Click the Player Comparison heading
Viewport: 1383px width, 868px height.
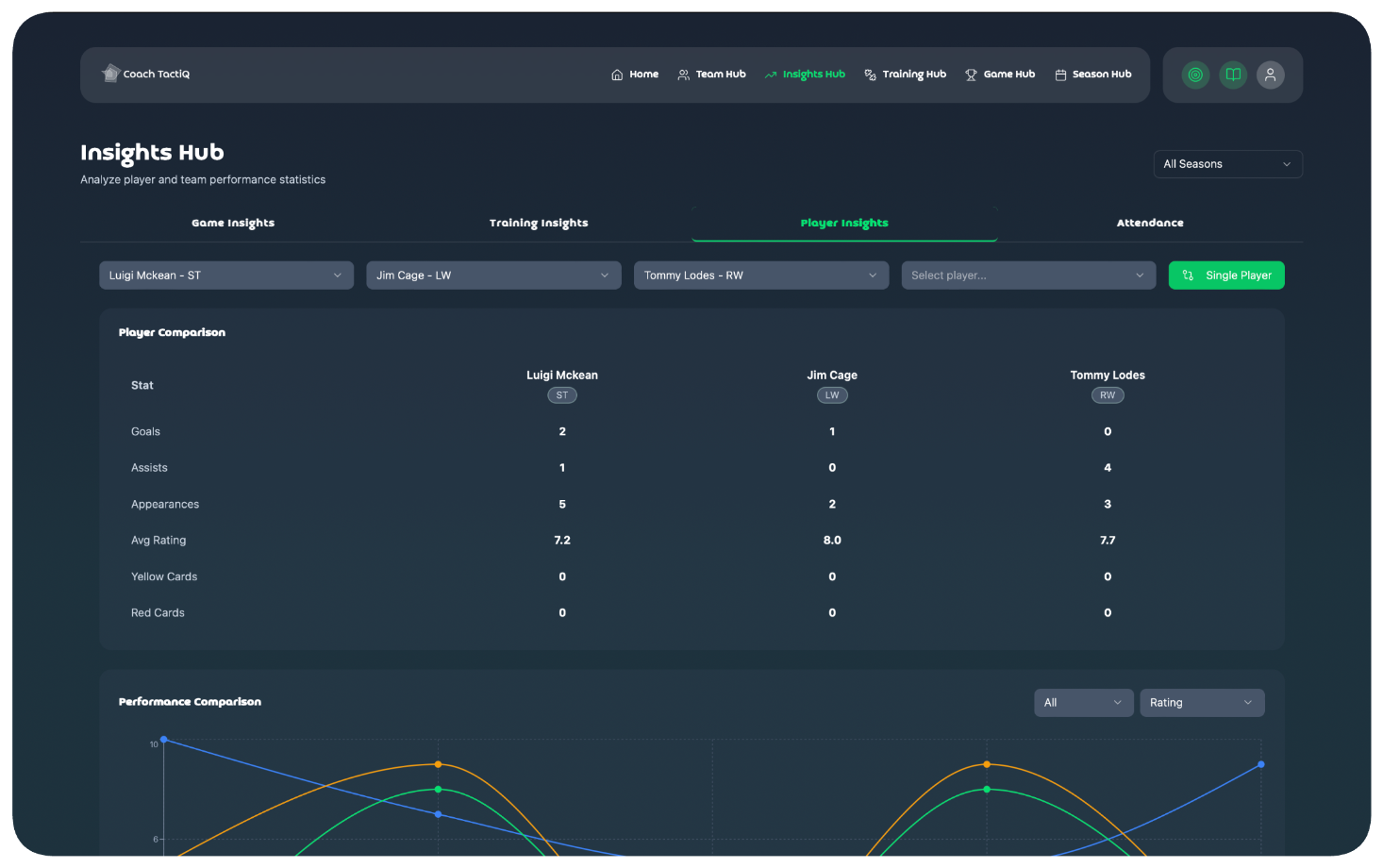pyautogui.click(x=172, y=332)
